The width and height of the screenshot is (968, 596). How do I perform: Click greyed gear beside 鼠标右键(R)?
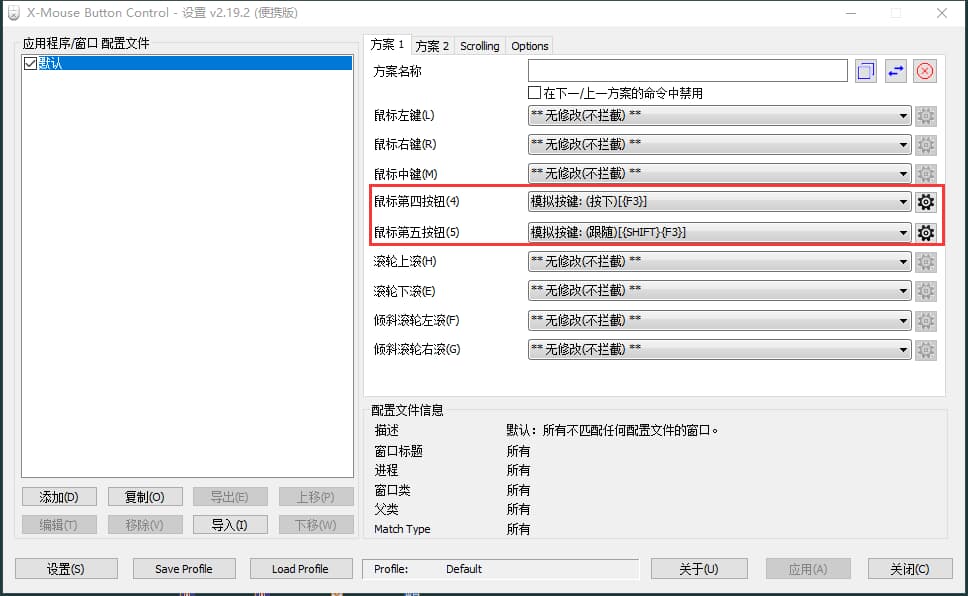(x=925, y=145)
